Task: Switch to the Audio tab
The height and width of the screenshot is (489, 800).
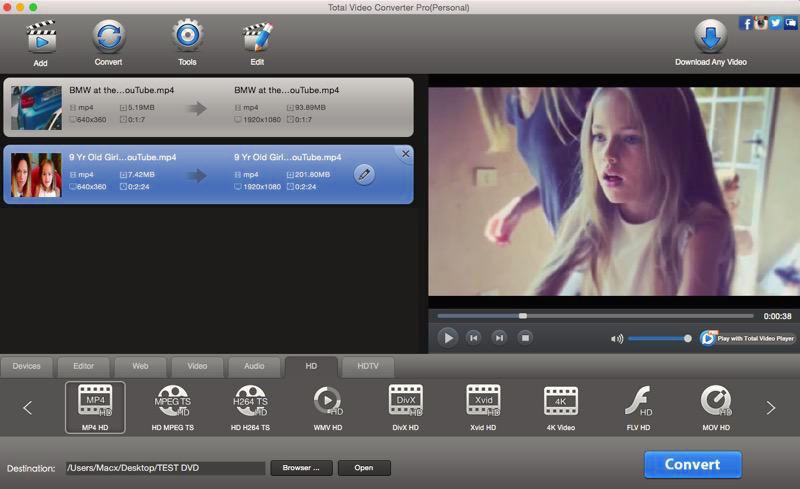Action: tap(254, 366)
